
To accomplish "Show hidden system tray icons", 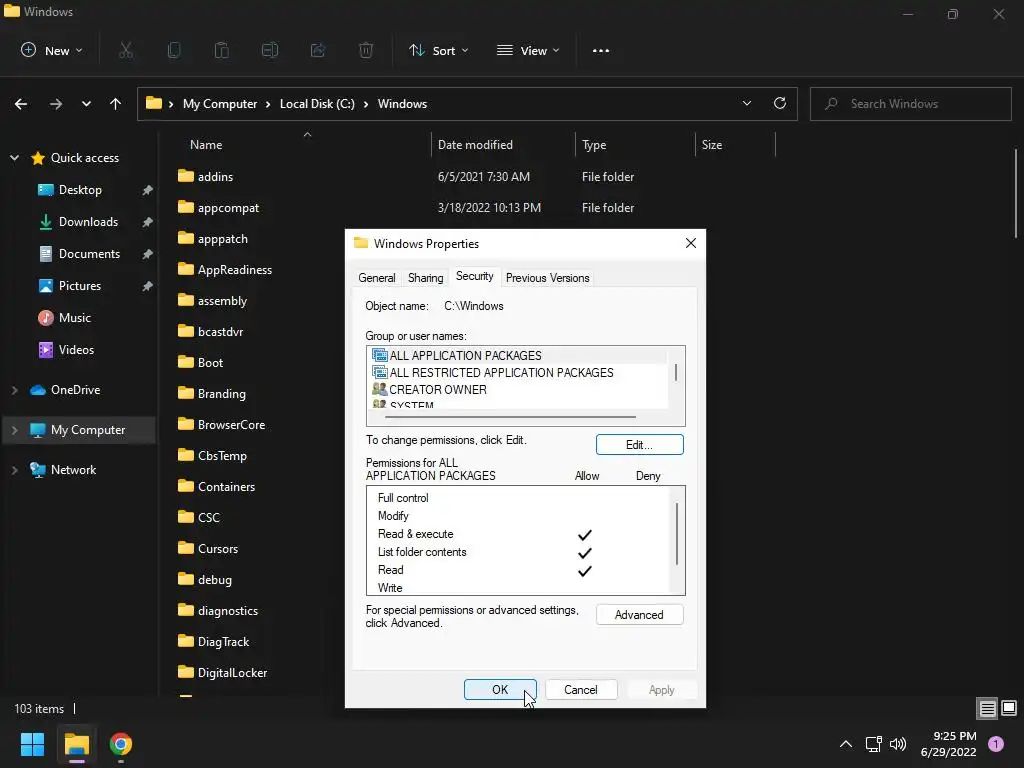I will (x=846, y=744).
